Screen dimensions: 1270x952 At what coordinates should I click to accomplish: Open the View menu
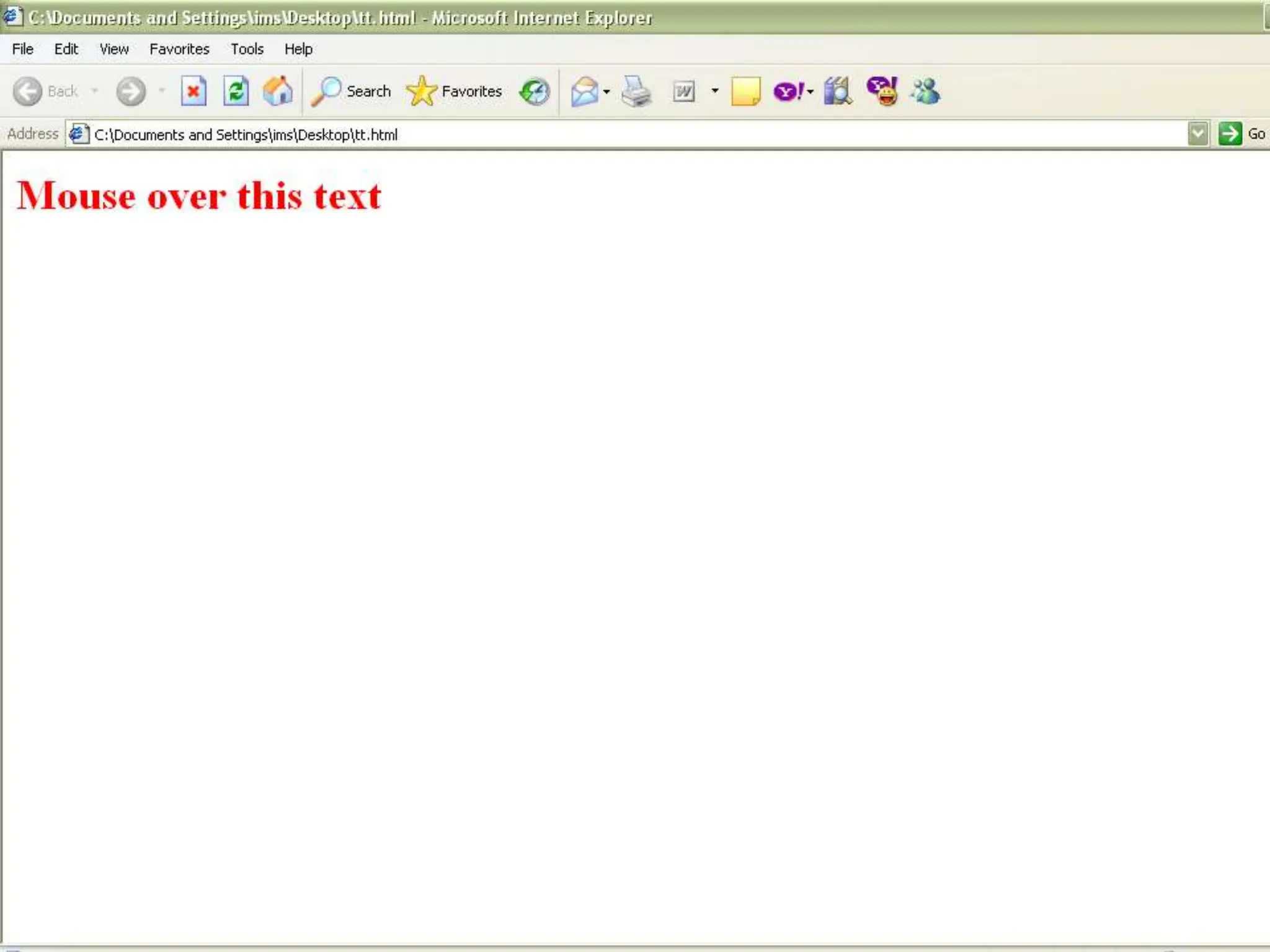point(114,49)
